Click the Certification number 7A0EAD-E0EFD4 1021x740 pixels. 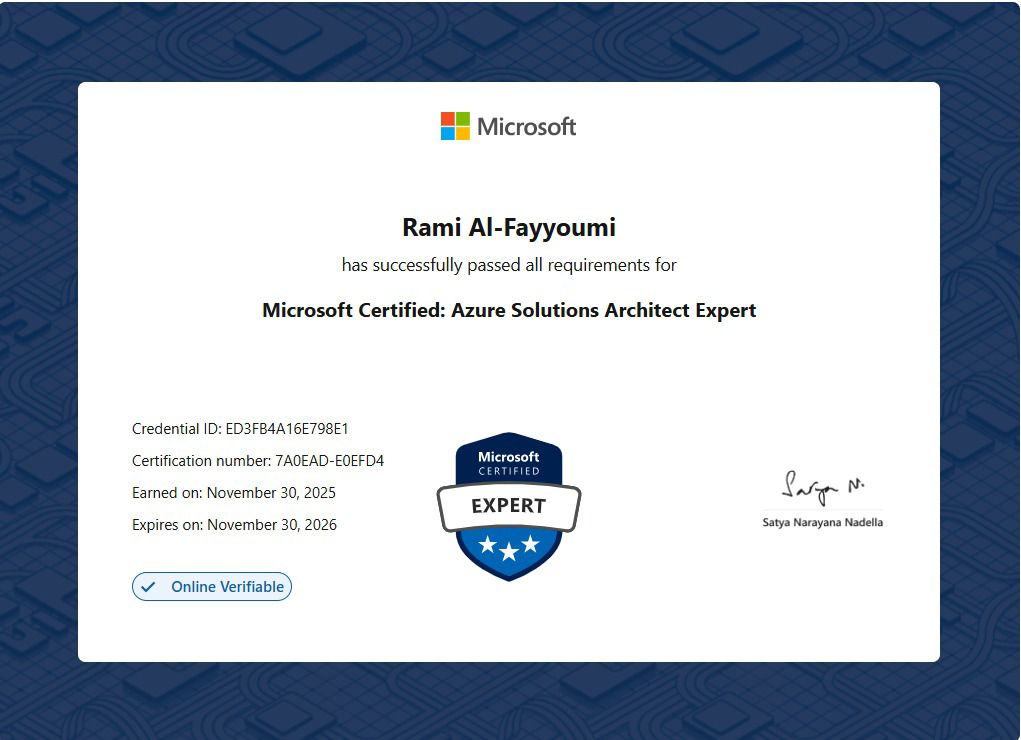329,461
